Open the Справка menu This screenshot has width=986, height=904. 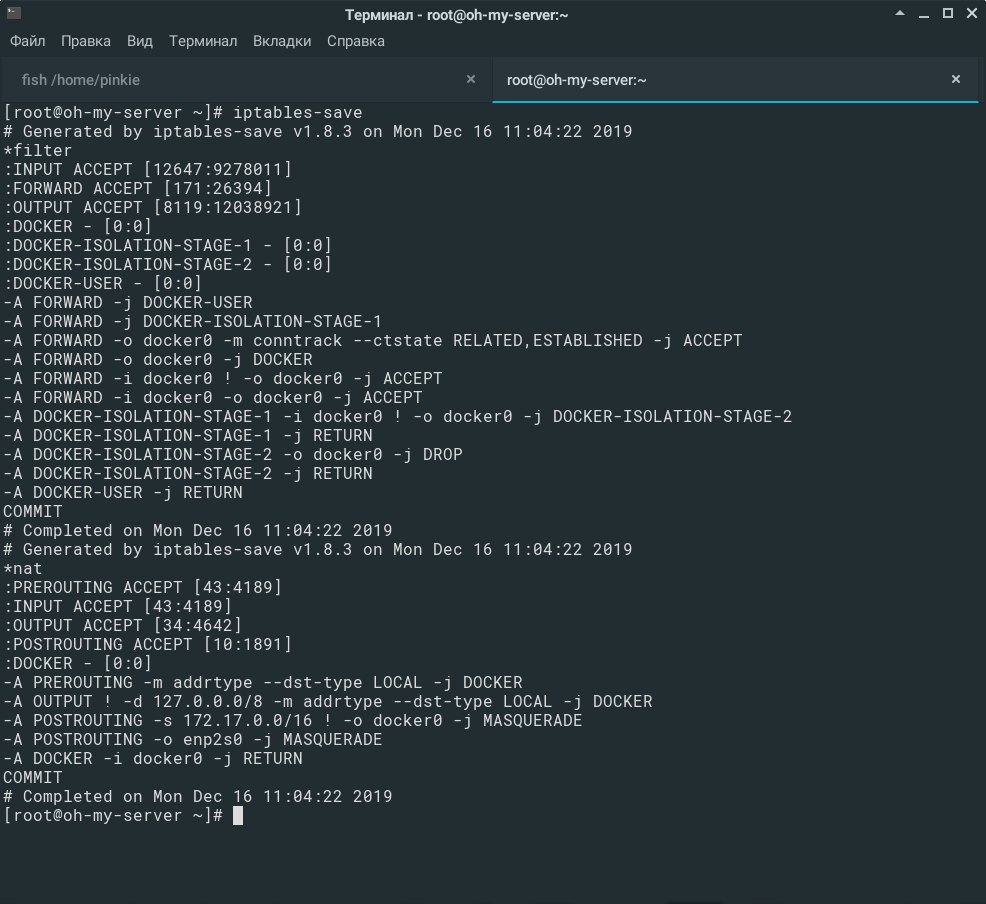356,41
